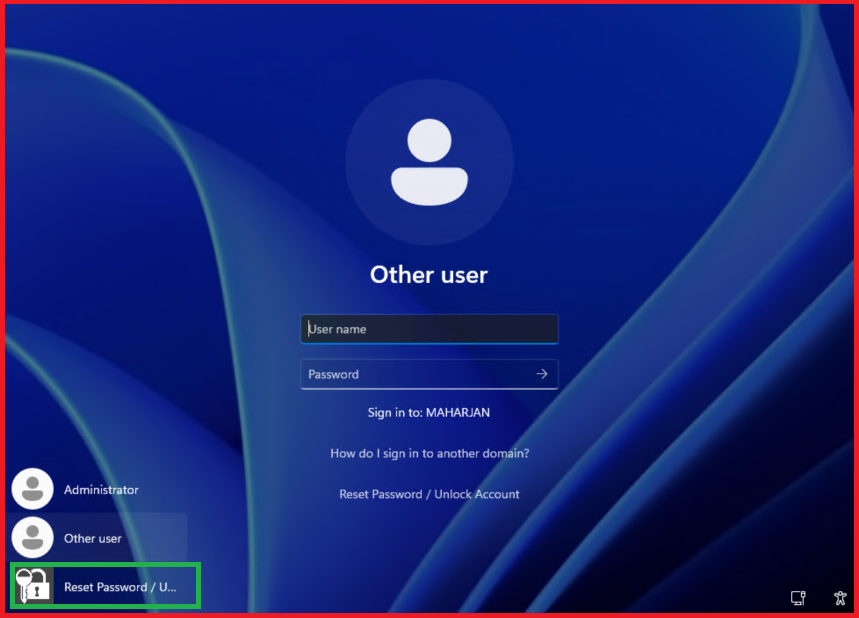Click the large 'Other user' heading
The width and height of the screenshot is (859, 618).
click(429, 274)
